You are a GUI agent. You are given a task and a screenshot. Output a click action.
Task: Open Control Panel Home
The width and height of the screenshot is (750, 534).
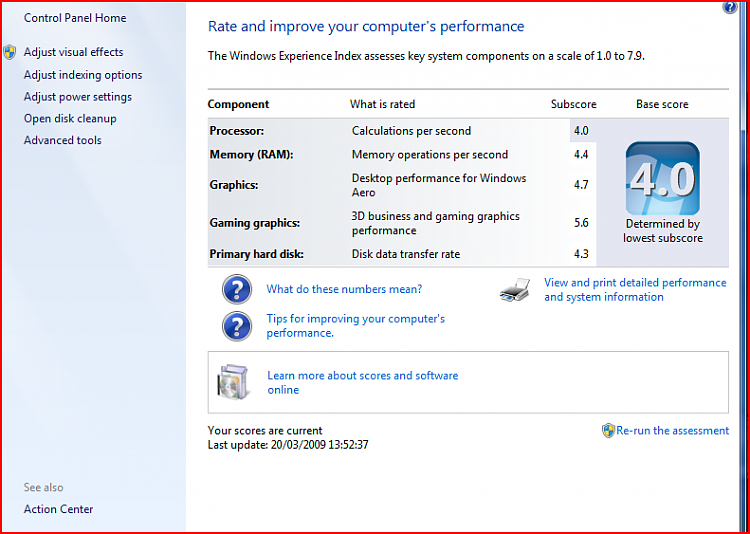pos(75,18)
